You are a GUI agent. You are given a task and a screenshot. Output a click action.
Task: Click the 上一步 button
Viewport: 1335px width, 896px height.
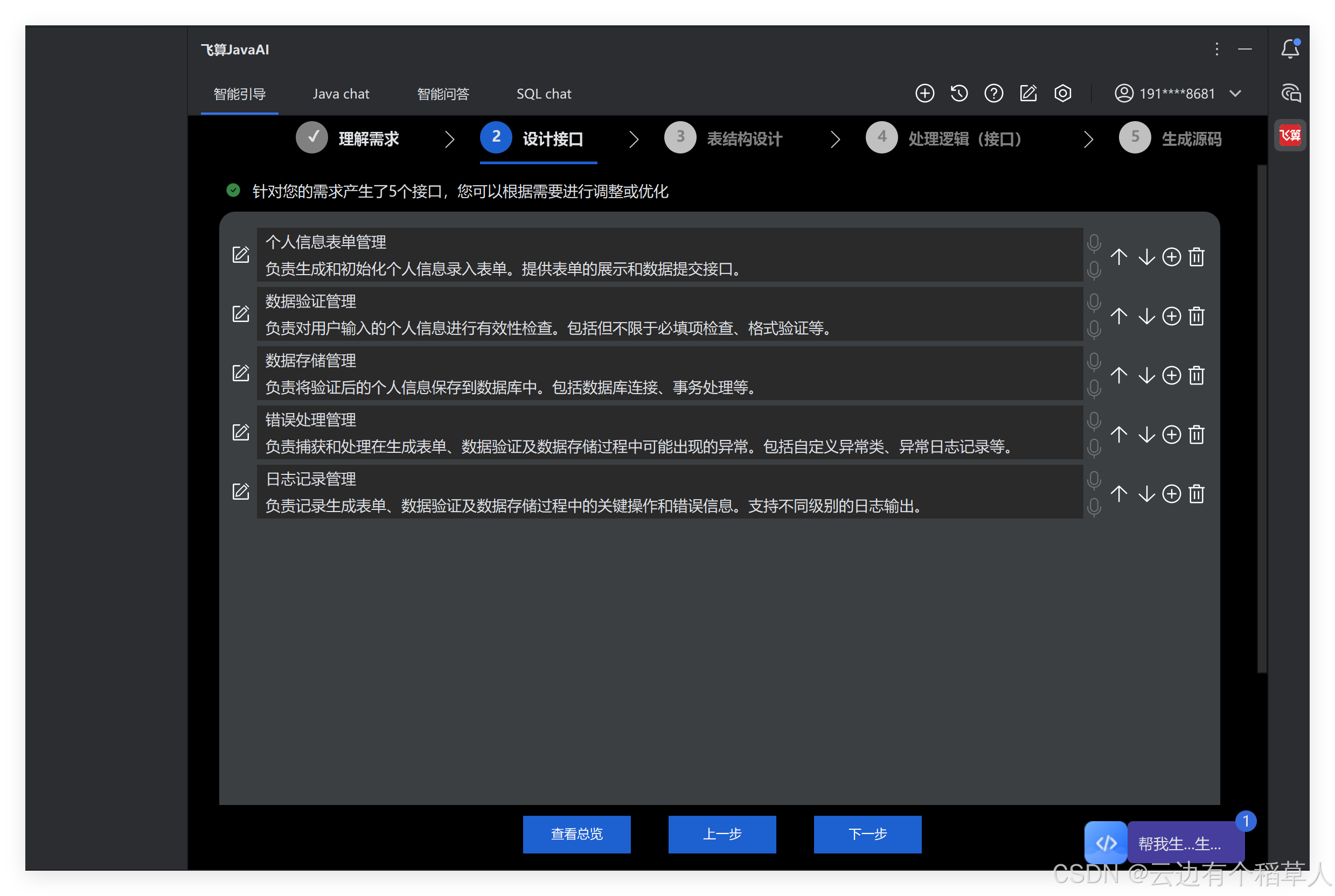pos(722,834)
